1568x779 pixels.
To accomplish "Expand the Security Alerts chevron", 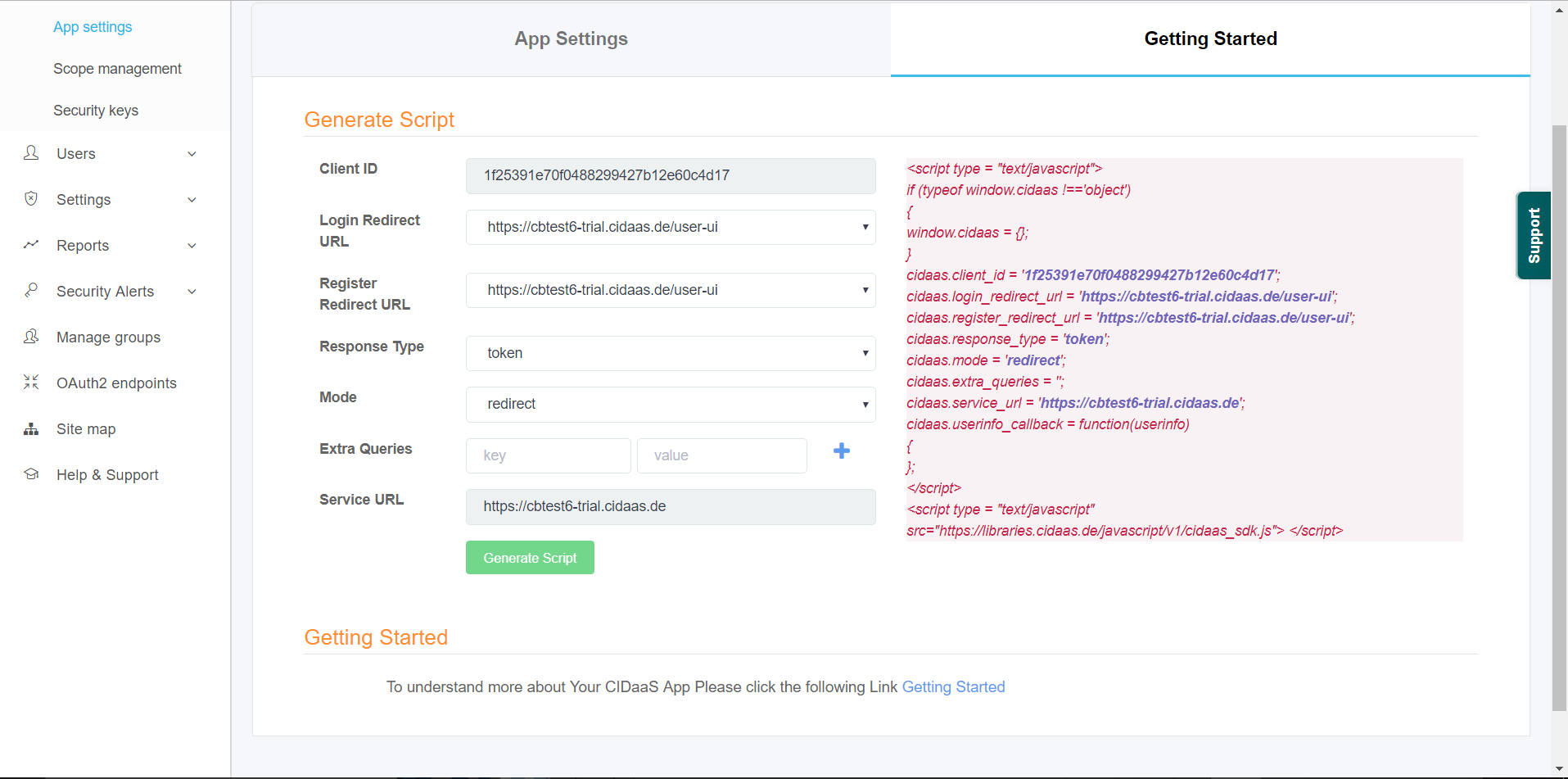I will 192,292.
